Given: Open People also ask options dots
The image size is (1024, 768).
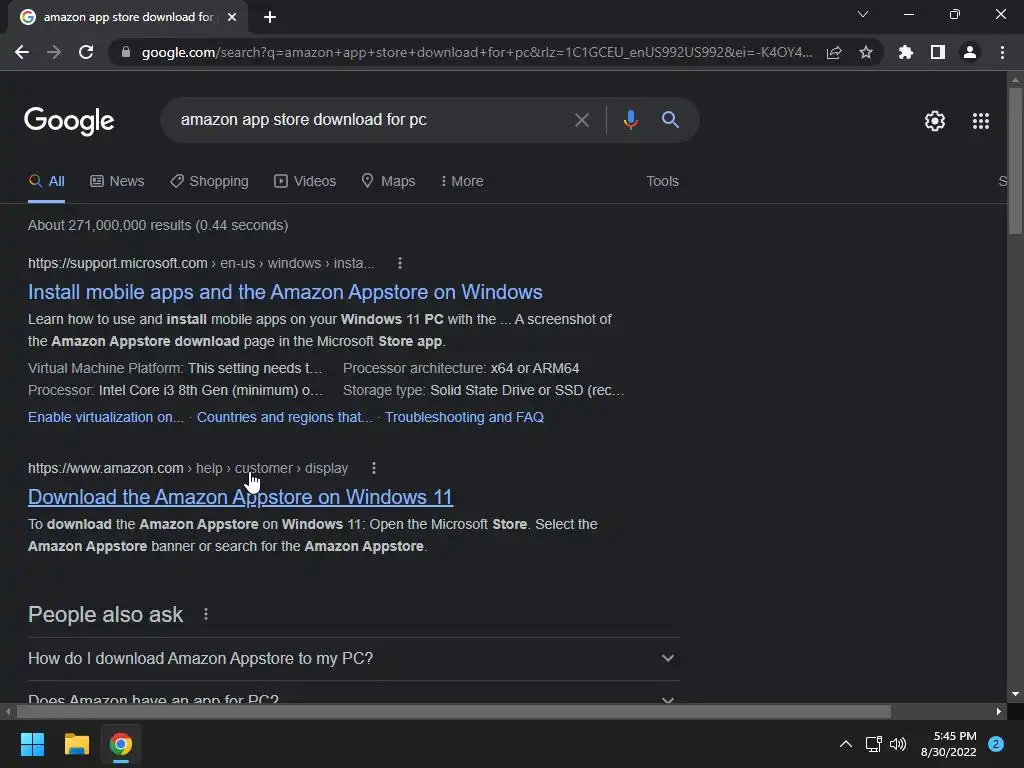Looking at the screenshot, I should click(x=206, y=615).
